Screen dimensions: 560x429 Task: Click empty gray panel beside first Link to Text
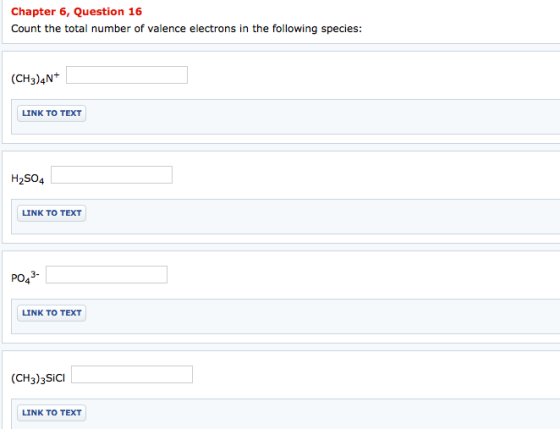321,117
